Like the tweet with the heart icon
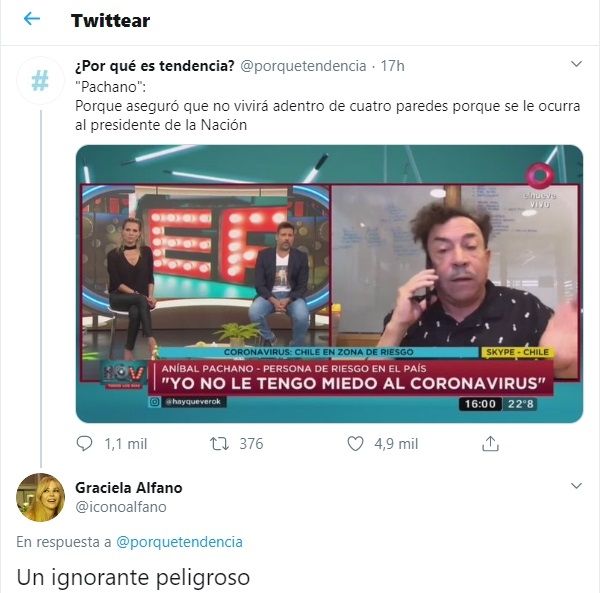611x593 pixels. tap(355, 443)
